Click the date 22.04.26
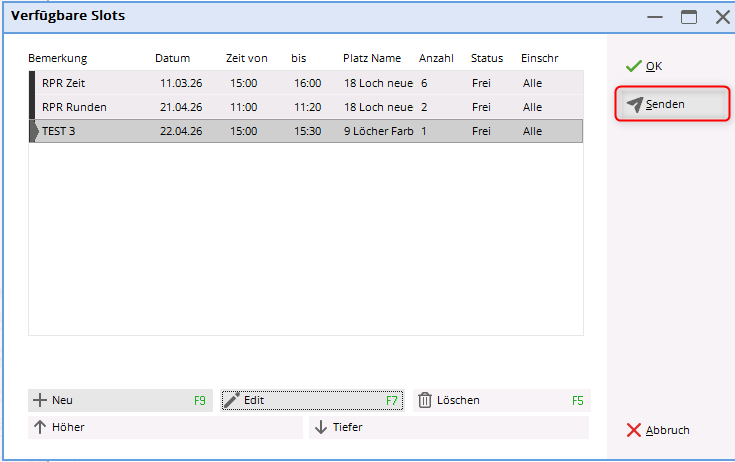The image size is (735, 462). [x=181, y=131]
